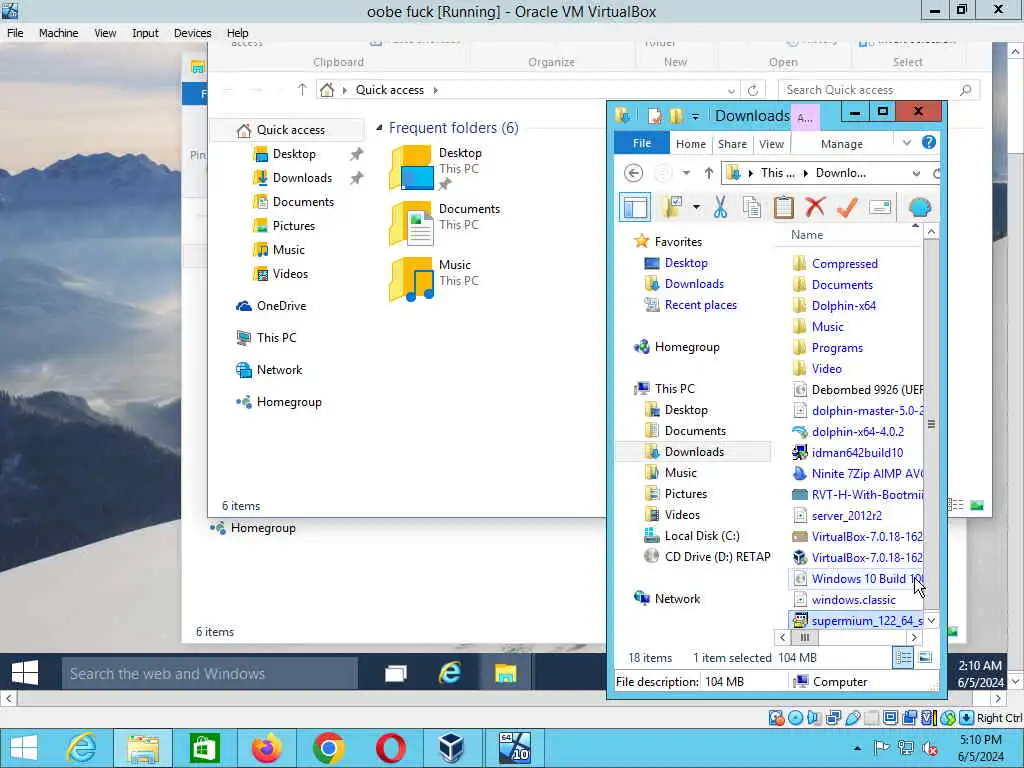Open Chrome on host taskbar
This screenshot has height=768, width=1024.
328,748
